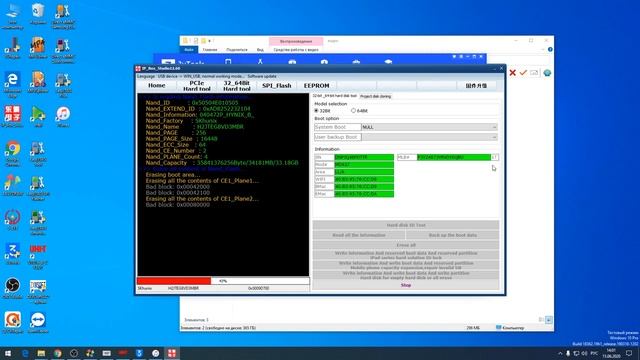Open This PC desktop icon
Screen dimensions: 640x360
[13, 16]
